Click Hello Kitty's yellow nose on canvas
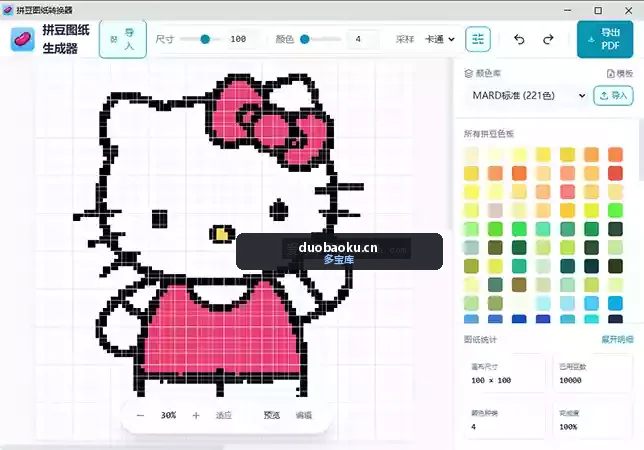644x450 pixels. [222, 234]
